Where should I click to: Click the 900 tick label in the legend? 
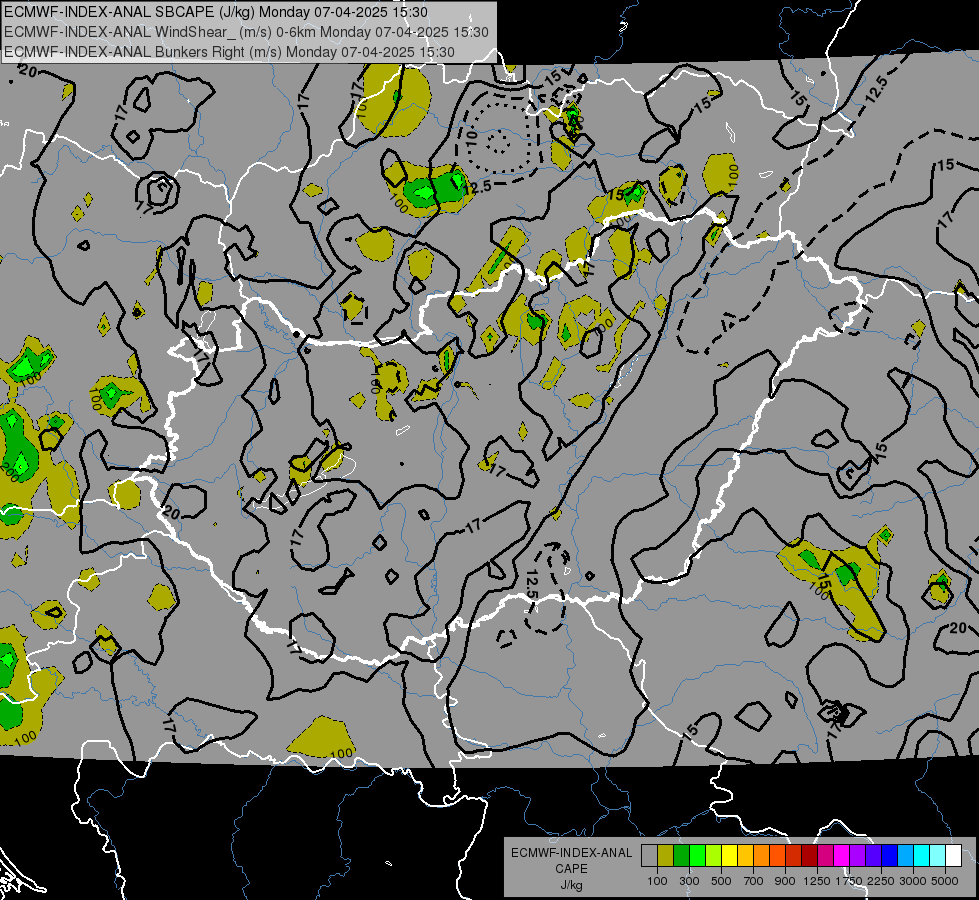(x=785, y=881)
